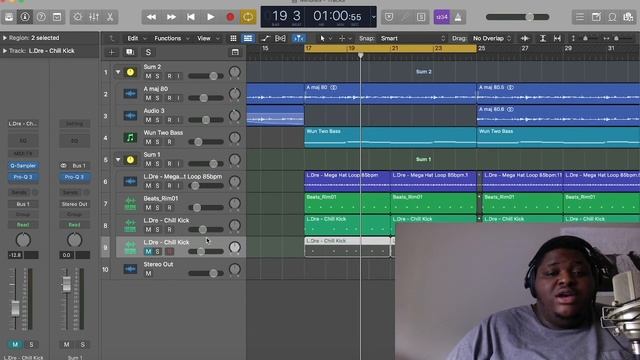Click the Stereo Out output slot
640x360 pixels.
point(75,204)
